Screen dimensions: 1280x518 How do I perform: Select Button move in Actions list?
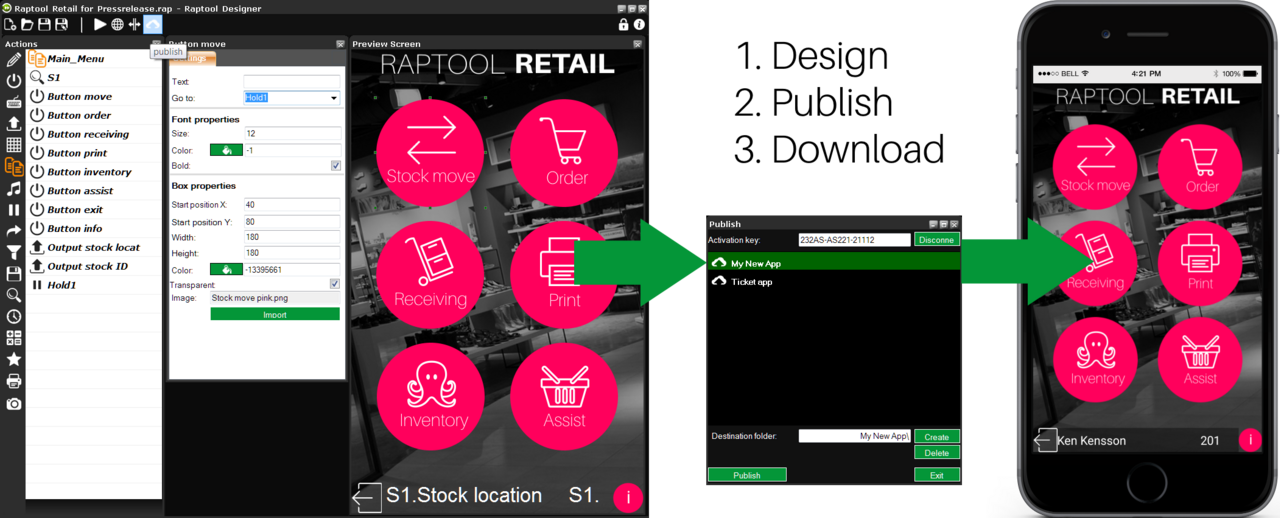tap(94, 96)
